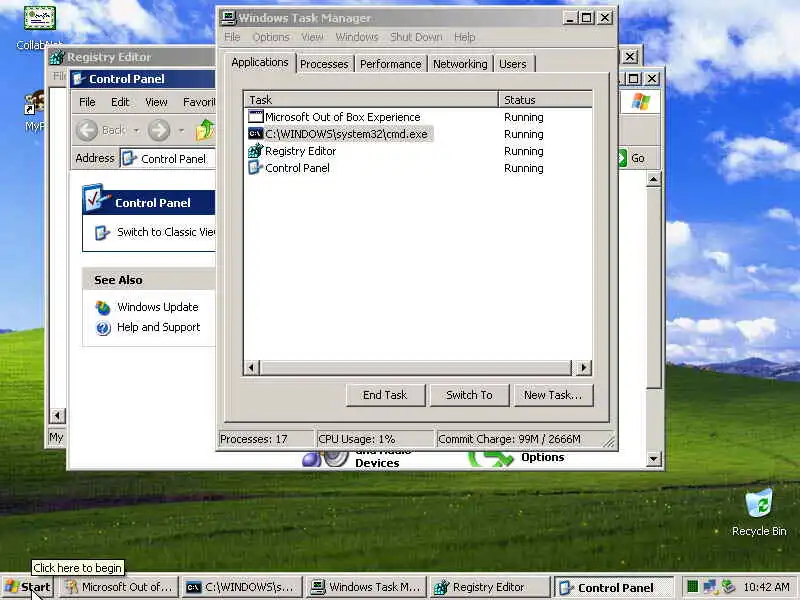
Task: Click the Windows Update globe icon
Action: [x=103, y=308]
